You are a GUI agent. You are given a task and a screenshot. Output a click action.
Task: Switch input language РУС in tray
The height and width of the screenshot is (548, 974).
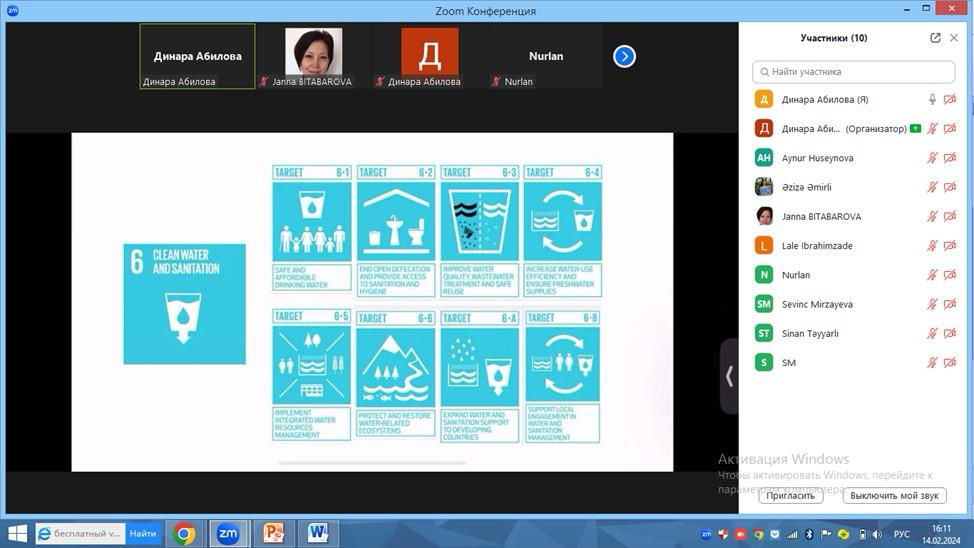click(901, 534)
